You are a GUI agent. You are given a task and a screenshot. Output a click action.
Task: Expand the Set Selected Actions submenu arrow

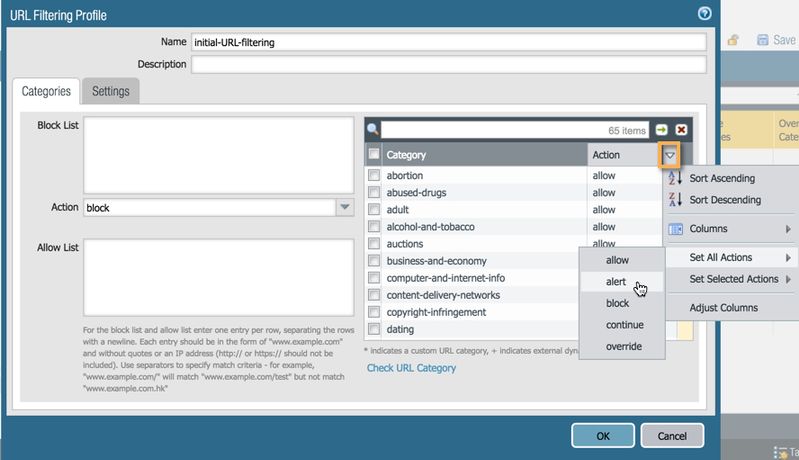[x=788, y=279]
